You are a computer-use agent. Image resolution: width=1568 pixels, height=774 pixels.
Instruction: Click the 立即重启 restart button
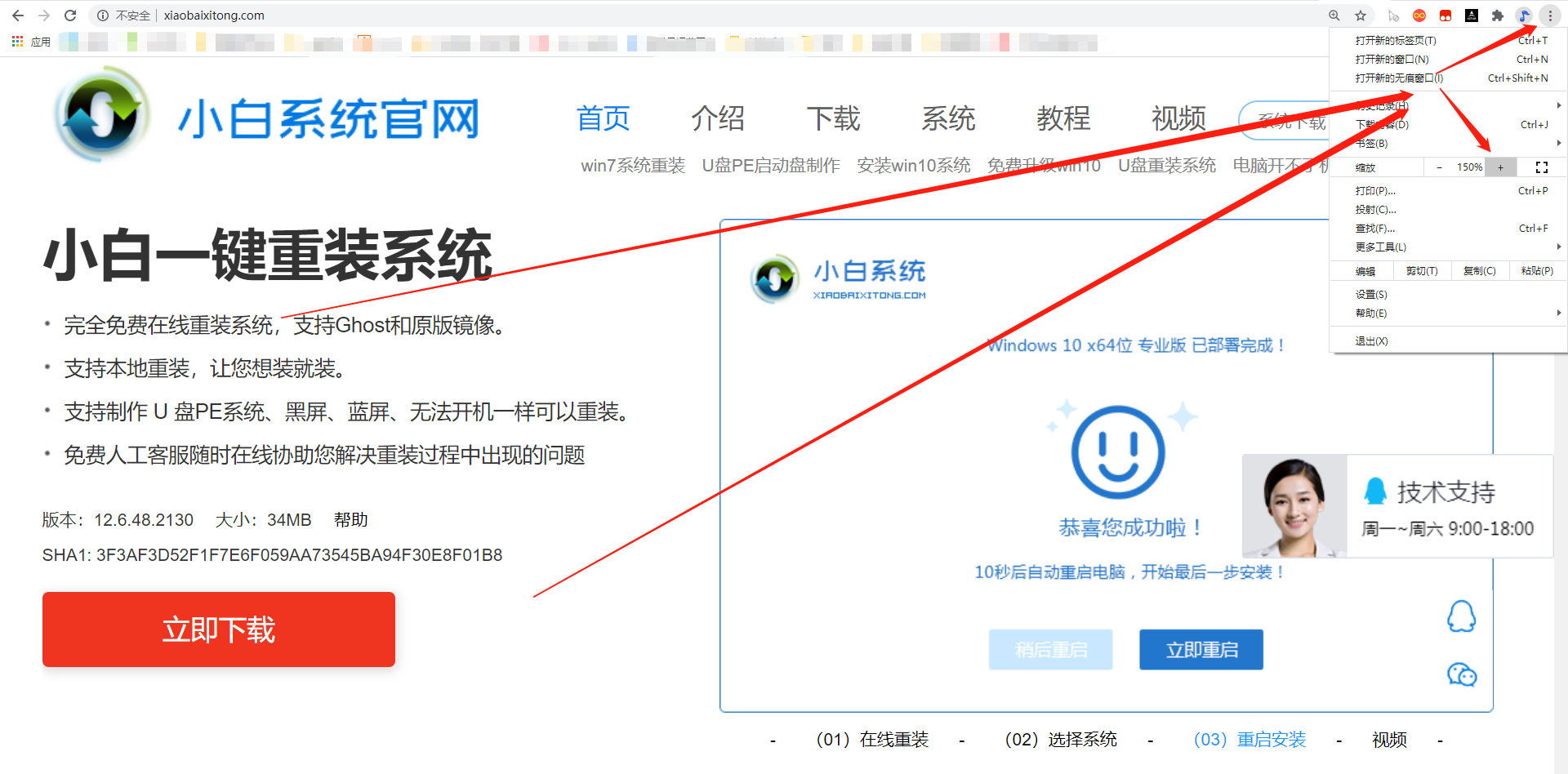click(1201, 650)
